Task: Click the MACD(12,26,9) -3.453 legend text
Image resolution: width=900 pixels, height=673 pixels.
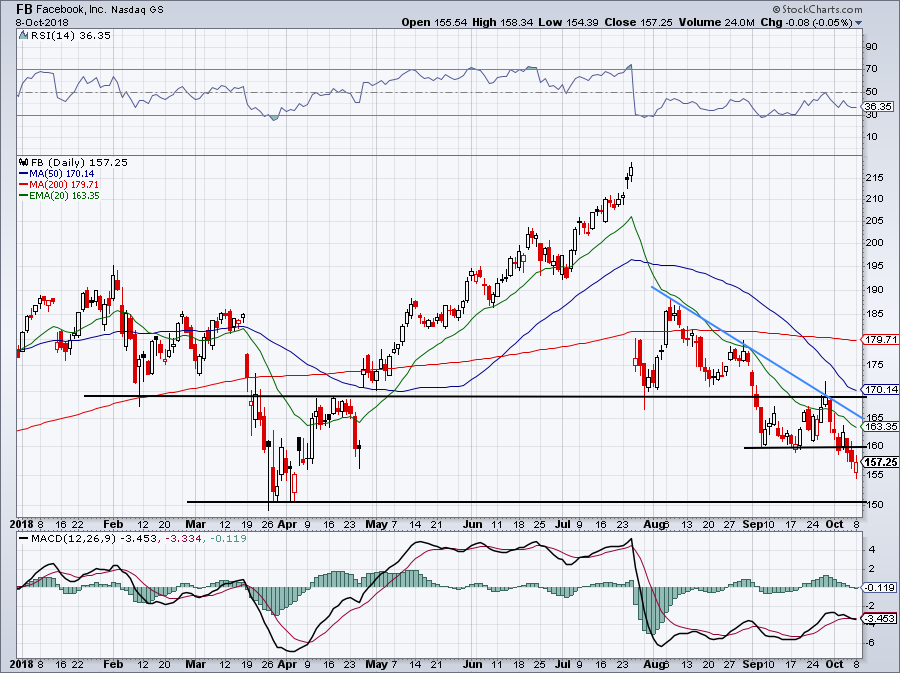Action: (x=94, y=539)
